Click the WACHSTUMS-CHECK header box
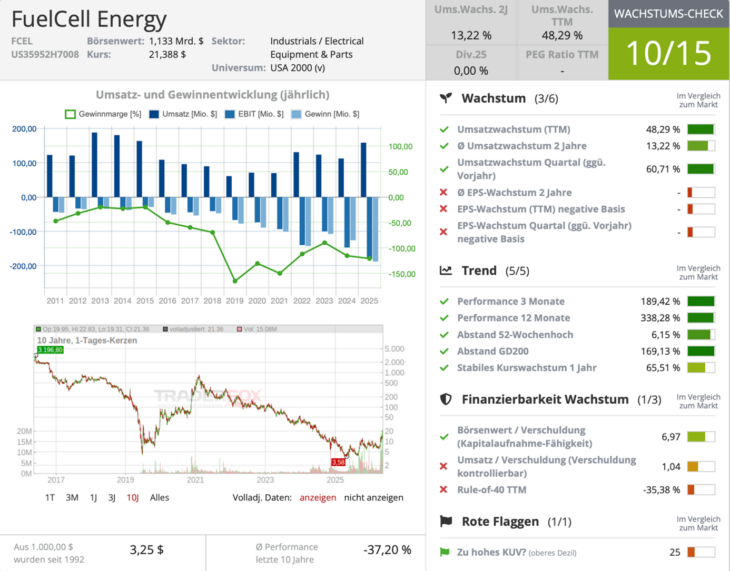The image size is (730, 571). (668, 14)
